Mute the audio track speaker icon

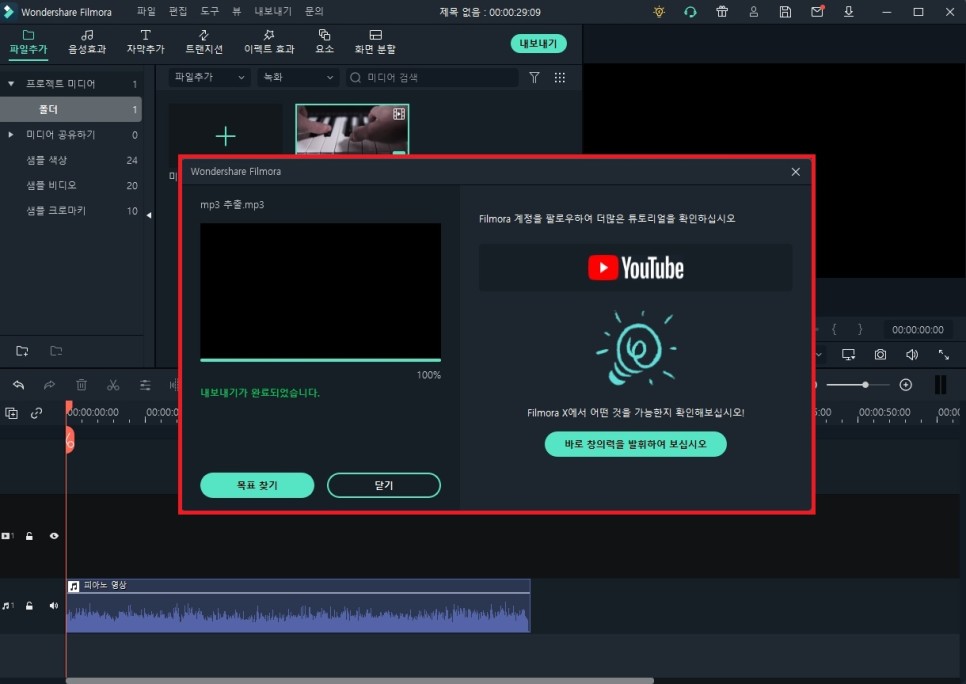coord(54,606)
